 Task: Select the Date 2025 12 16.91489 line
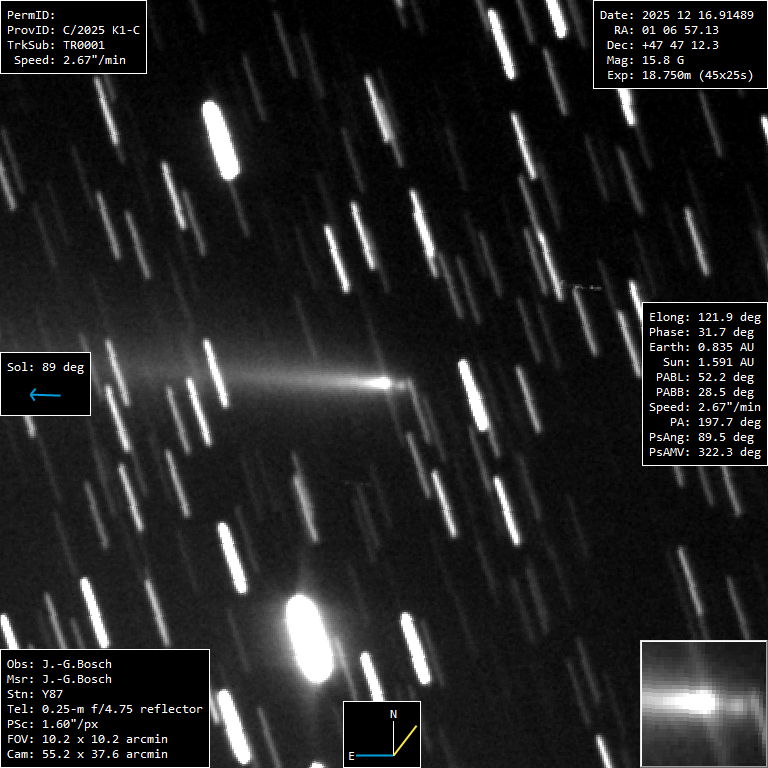pyautogui.click(x=677, y=15)
